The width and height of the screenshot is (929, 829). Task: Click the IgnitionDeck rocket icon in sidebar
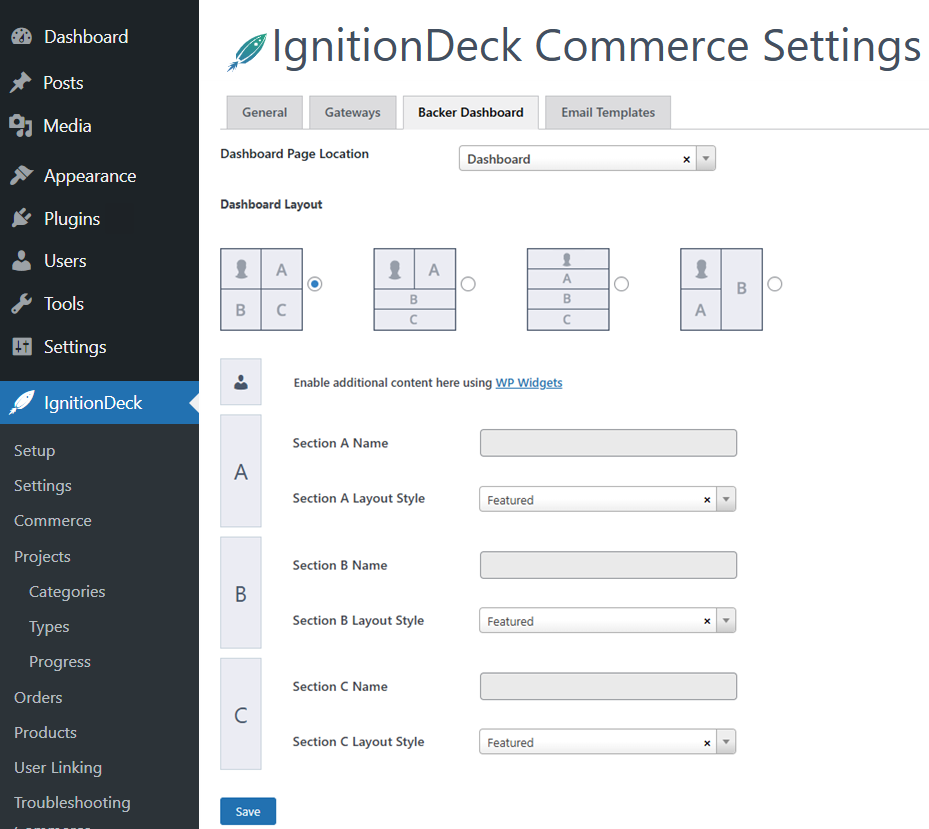pyautogui.click(x=22, y=403)
